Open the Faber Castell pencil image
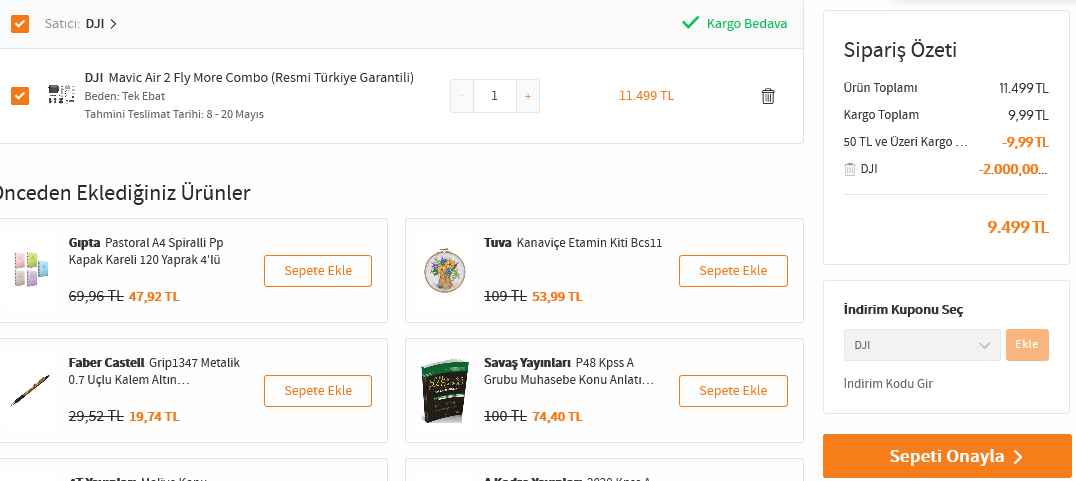 [31, 390]
